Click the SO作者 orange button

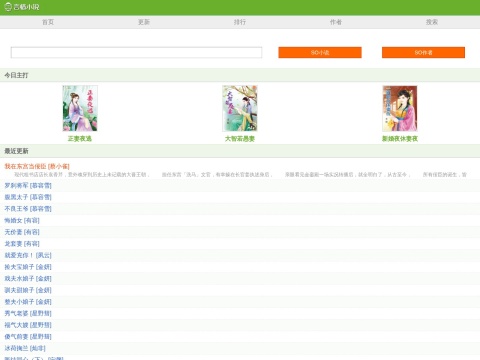[x=423, y=52]
